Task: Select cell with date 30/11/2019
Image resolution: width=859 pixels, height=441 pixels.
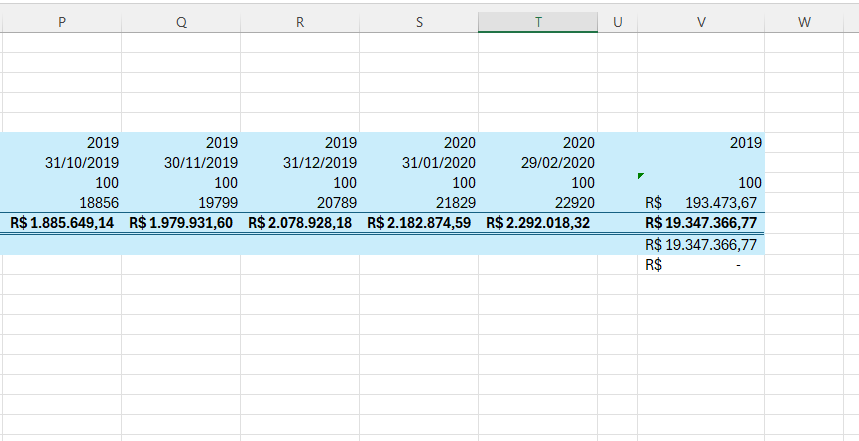Action: [x=181, y=163]
